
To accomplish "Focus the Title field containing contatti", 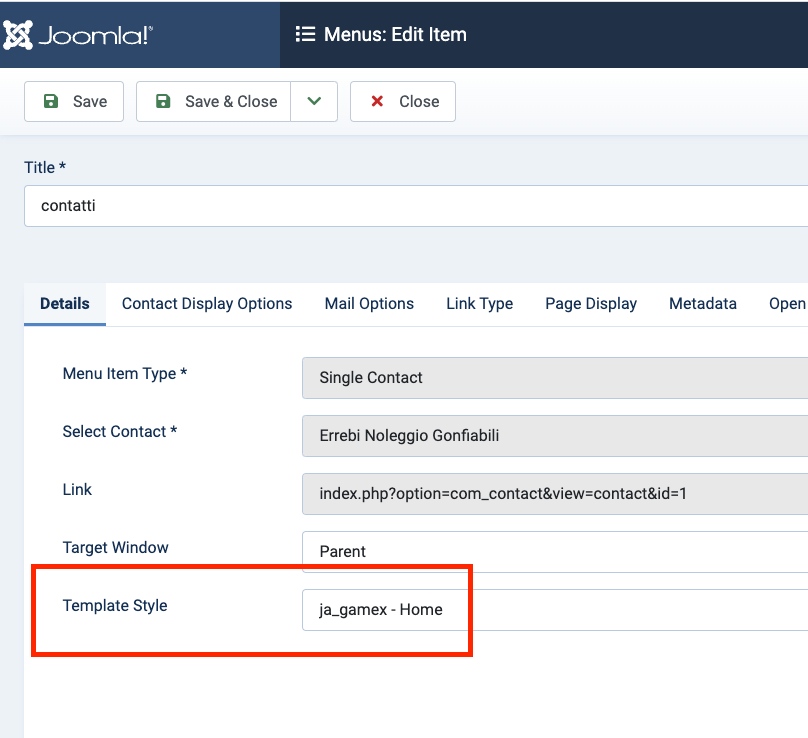I will coord(415,206).
